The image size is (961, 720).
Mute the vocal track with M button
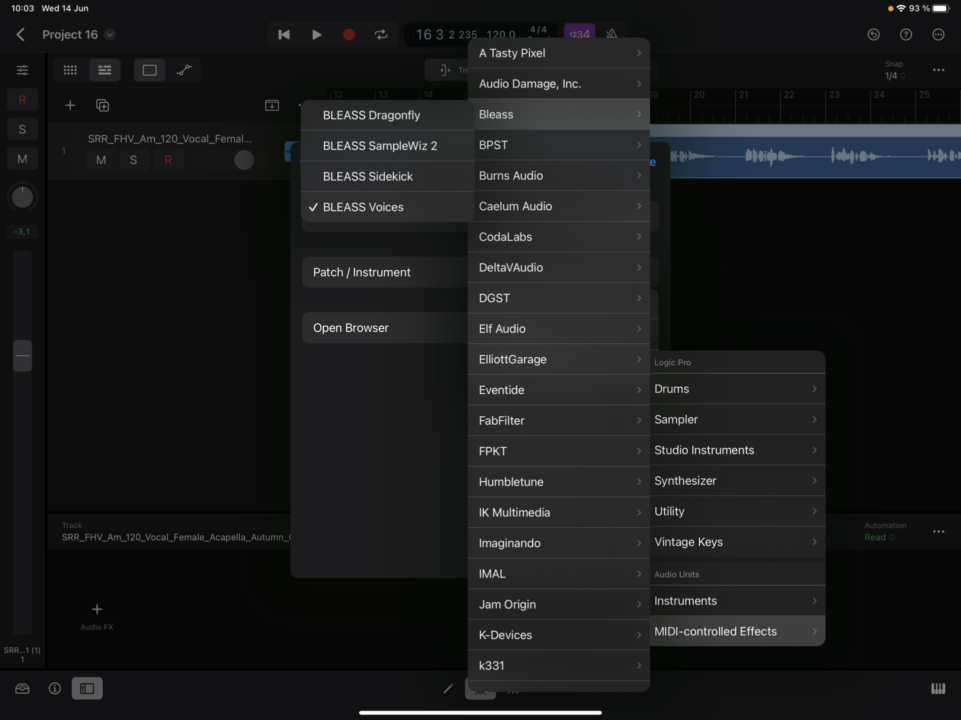101,160
